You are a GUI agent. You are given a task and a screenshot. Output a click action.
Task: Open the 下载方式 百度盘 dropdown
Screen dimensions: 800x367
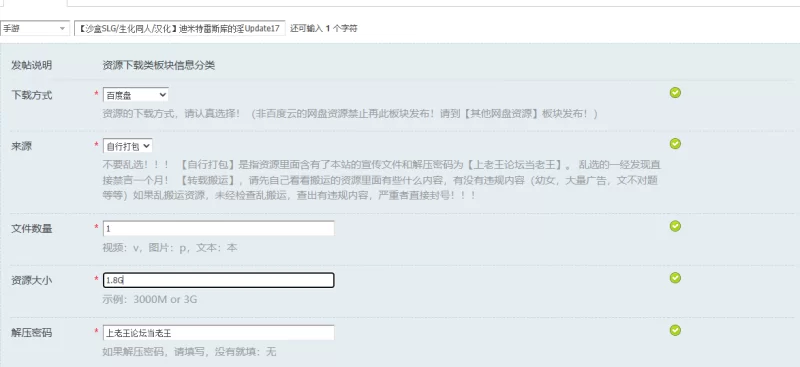136,95
